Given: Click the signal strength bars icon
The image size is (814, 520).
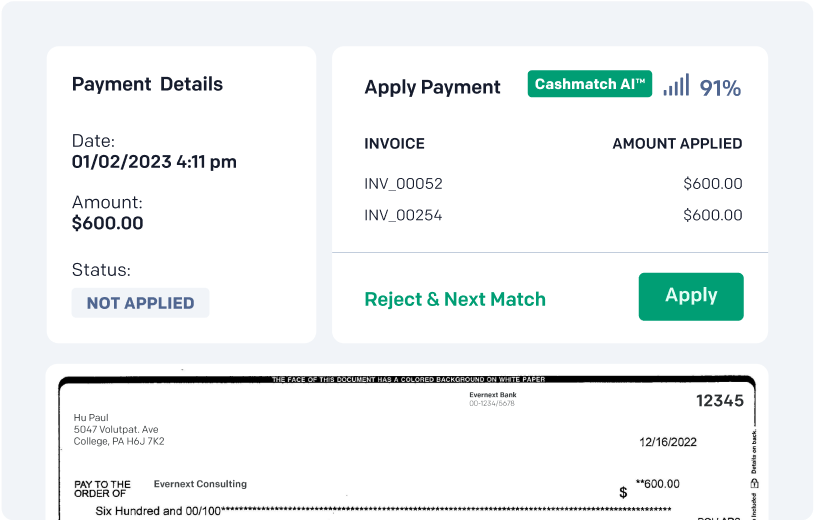Looking at the screenshot, I should tap(676, 85).
